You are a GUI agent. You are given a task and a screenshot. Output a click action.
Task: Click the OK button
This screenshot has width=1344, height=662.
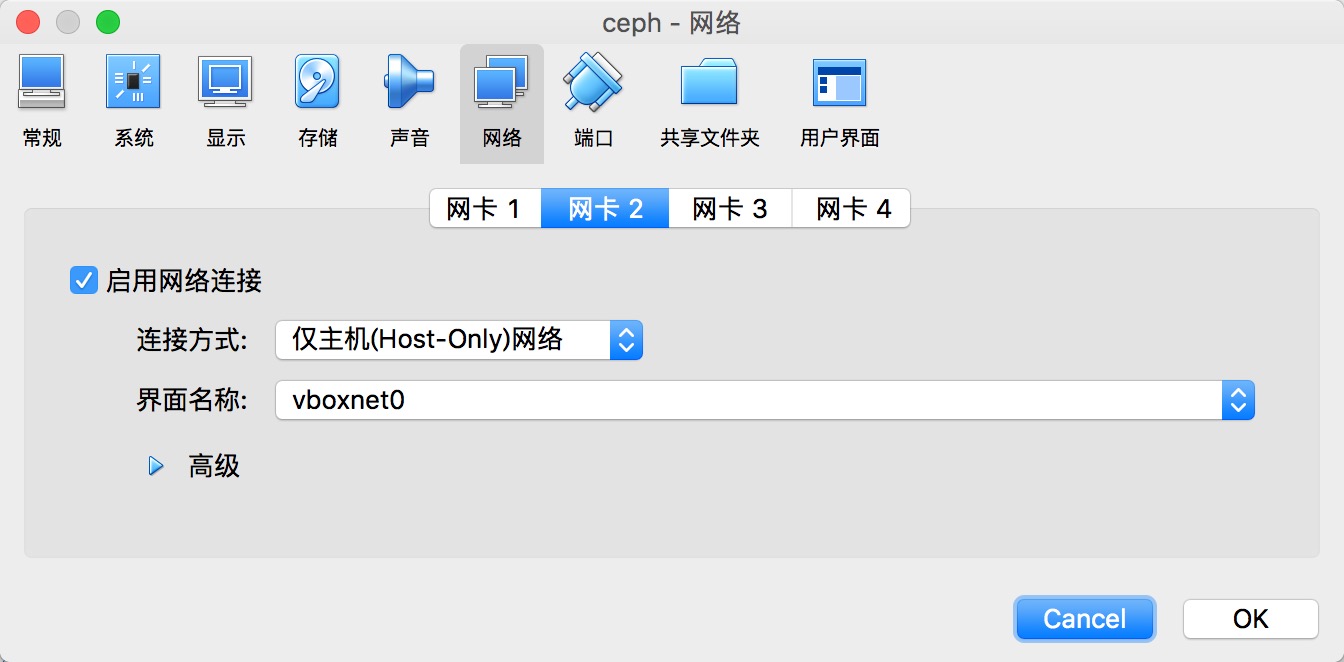tap(1250, 619)
